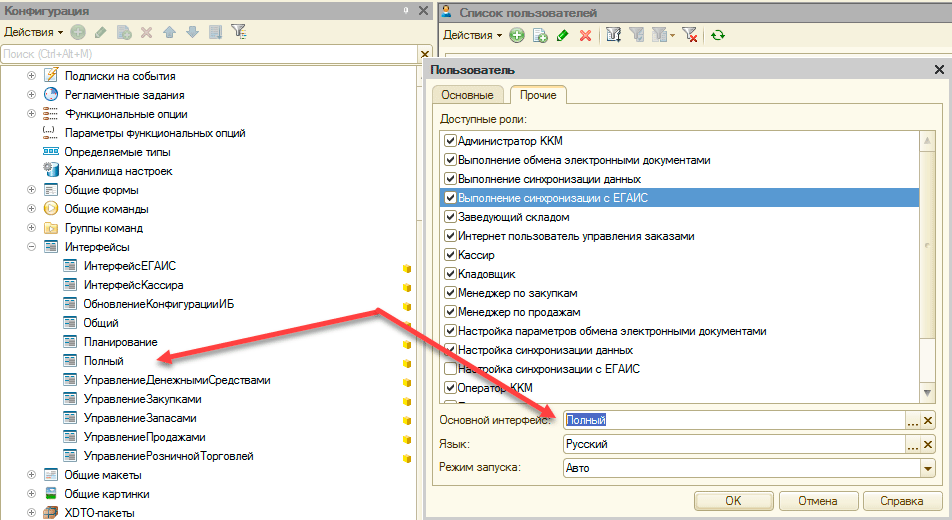
Task: Add a new user in Список пользователей
Action: (517, 35)
